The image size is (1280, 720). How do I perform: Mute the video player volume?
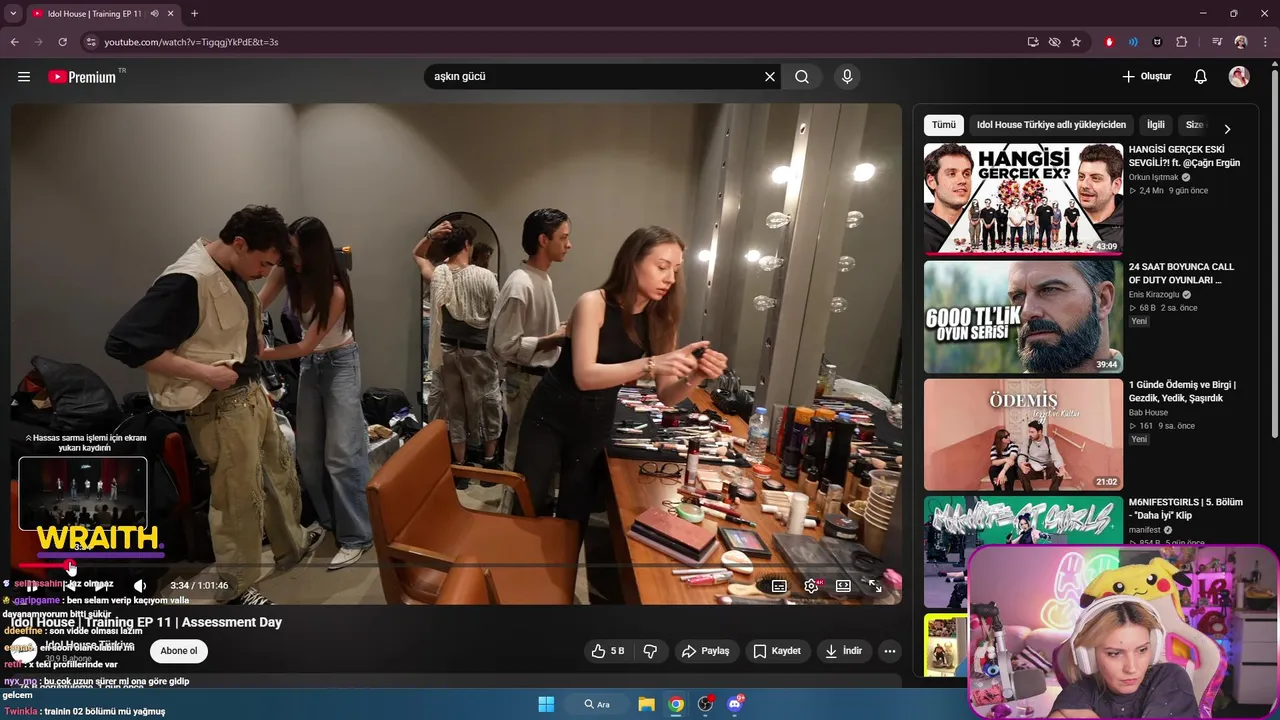[140, 586]
